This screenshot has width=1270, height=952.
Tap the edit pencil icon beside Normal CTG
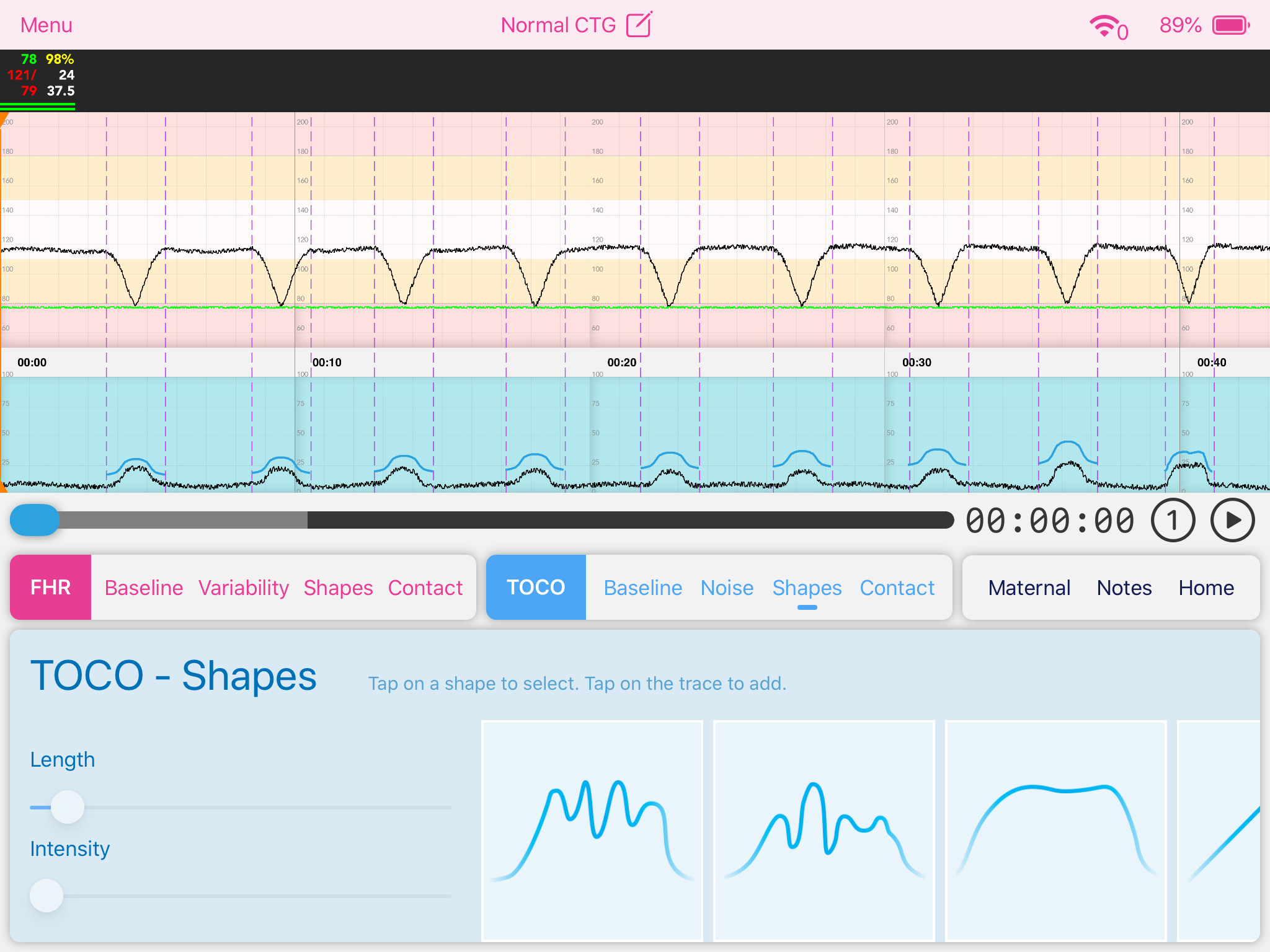click(639, 25)
